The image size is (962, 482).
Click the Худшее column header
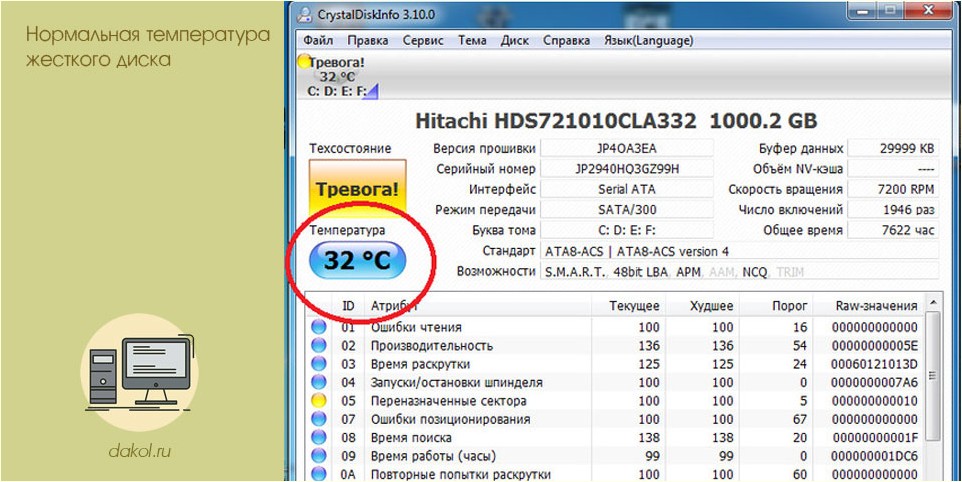[702, 305]
